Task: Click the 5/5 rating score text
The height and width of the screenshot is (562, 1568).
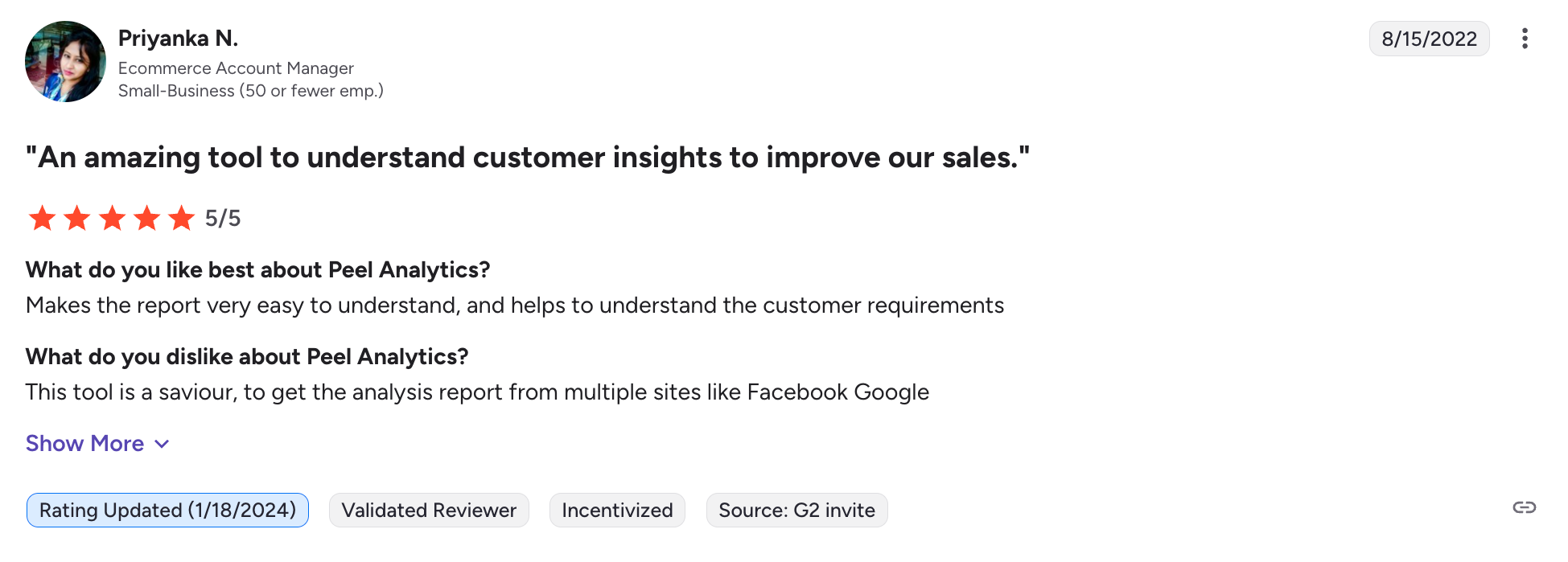Action: point(223,218)
